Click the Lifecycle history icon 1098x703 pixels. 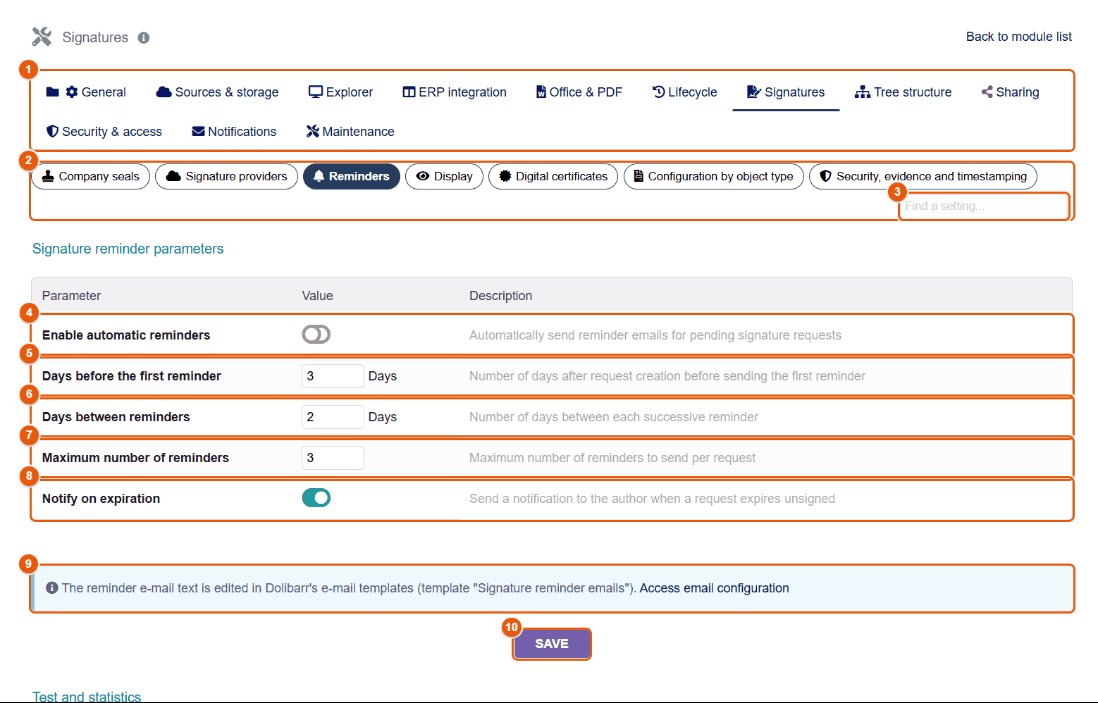coord(658,92)
